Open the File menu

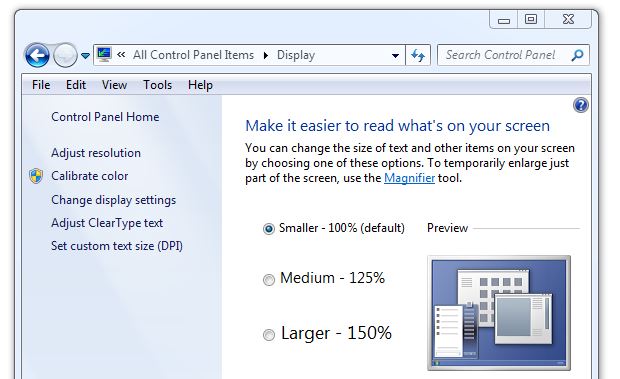point(41,85)
